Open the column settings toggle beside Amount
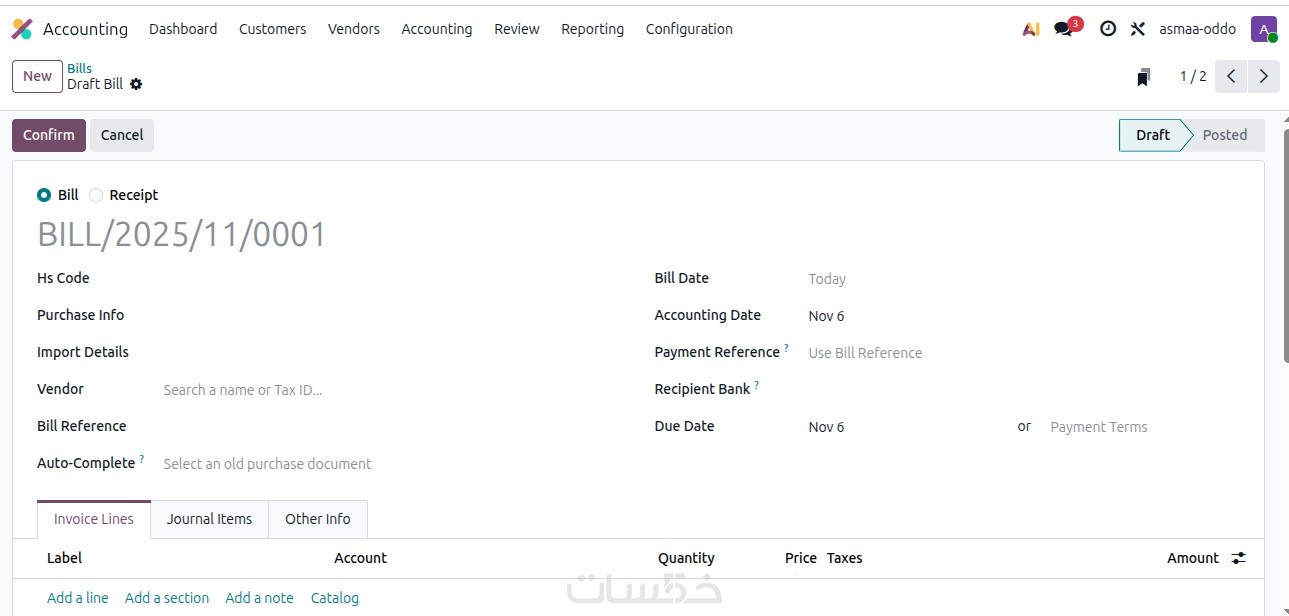This screenshot has height=616, width=1289. pyautogui.click(x=1239, y=558)
